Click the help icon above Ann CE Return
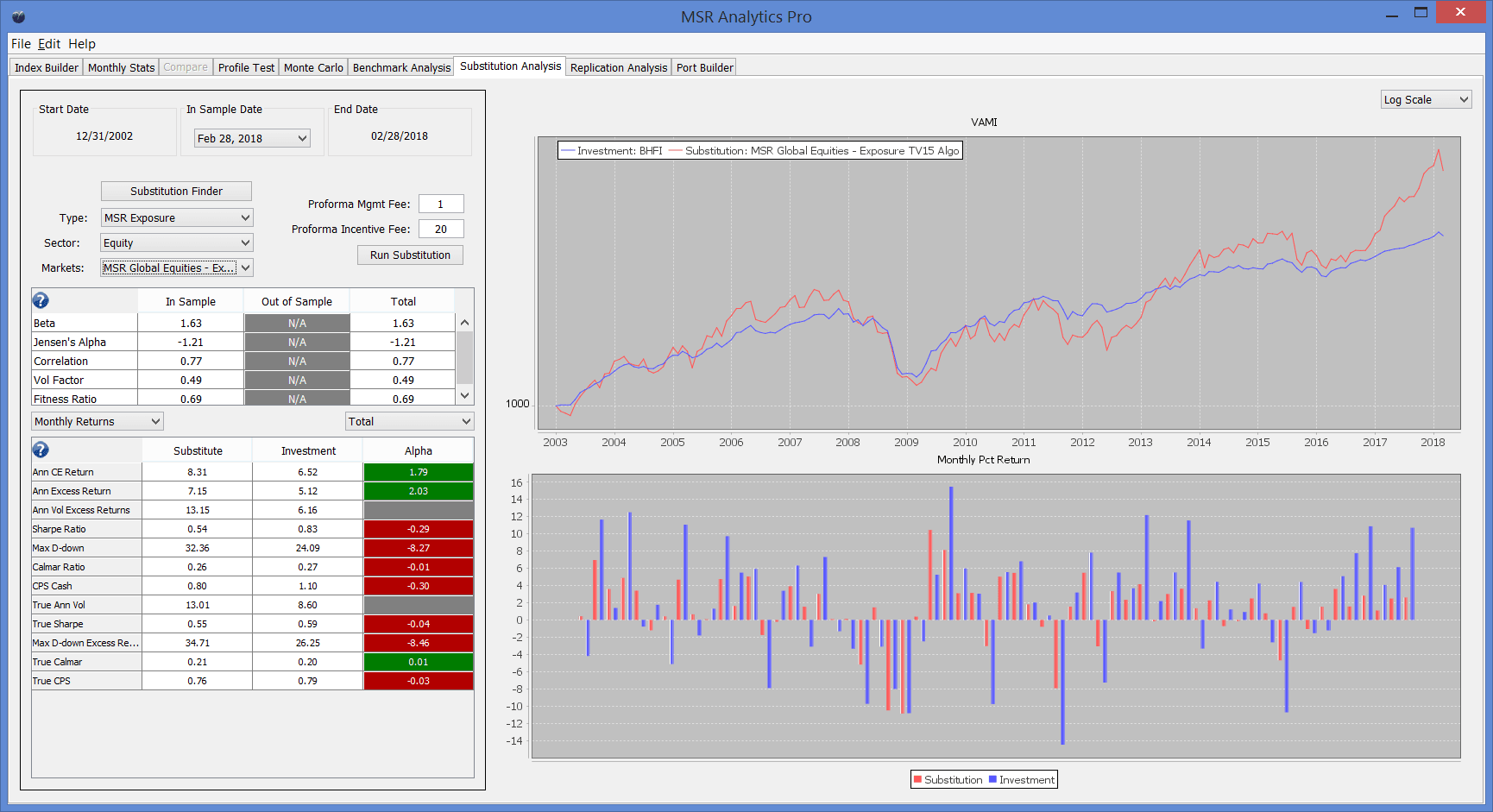 (x=41, y=450)
